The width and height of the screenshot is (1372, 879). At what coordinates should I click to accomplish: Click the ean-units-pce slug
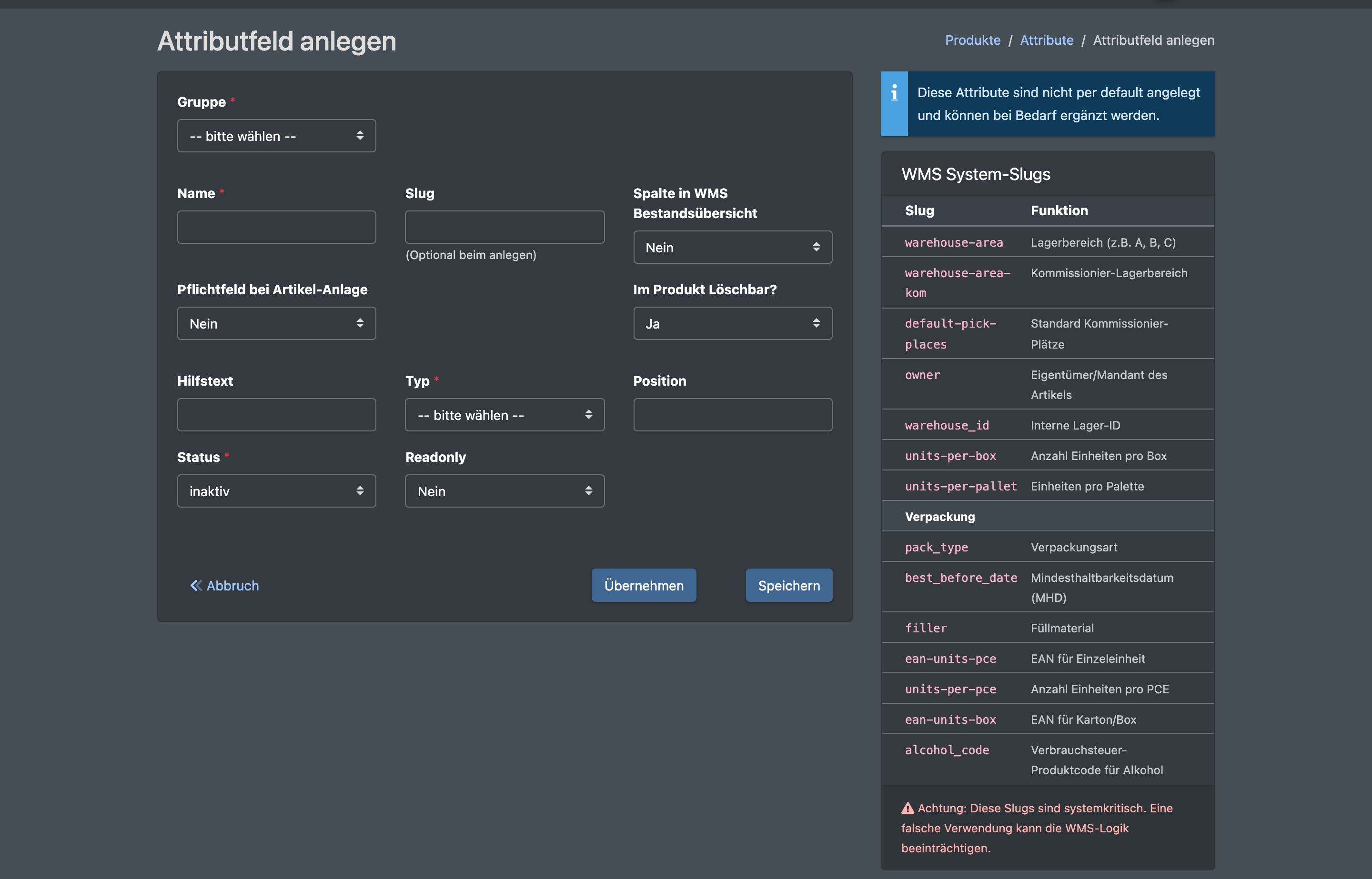[x=950, y=659]
